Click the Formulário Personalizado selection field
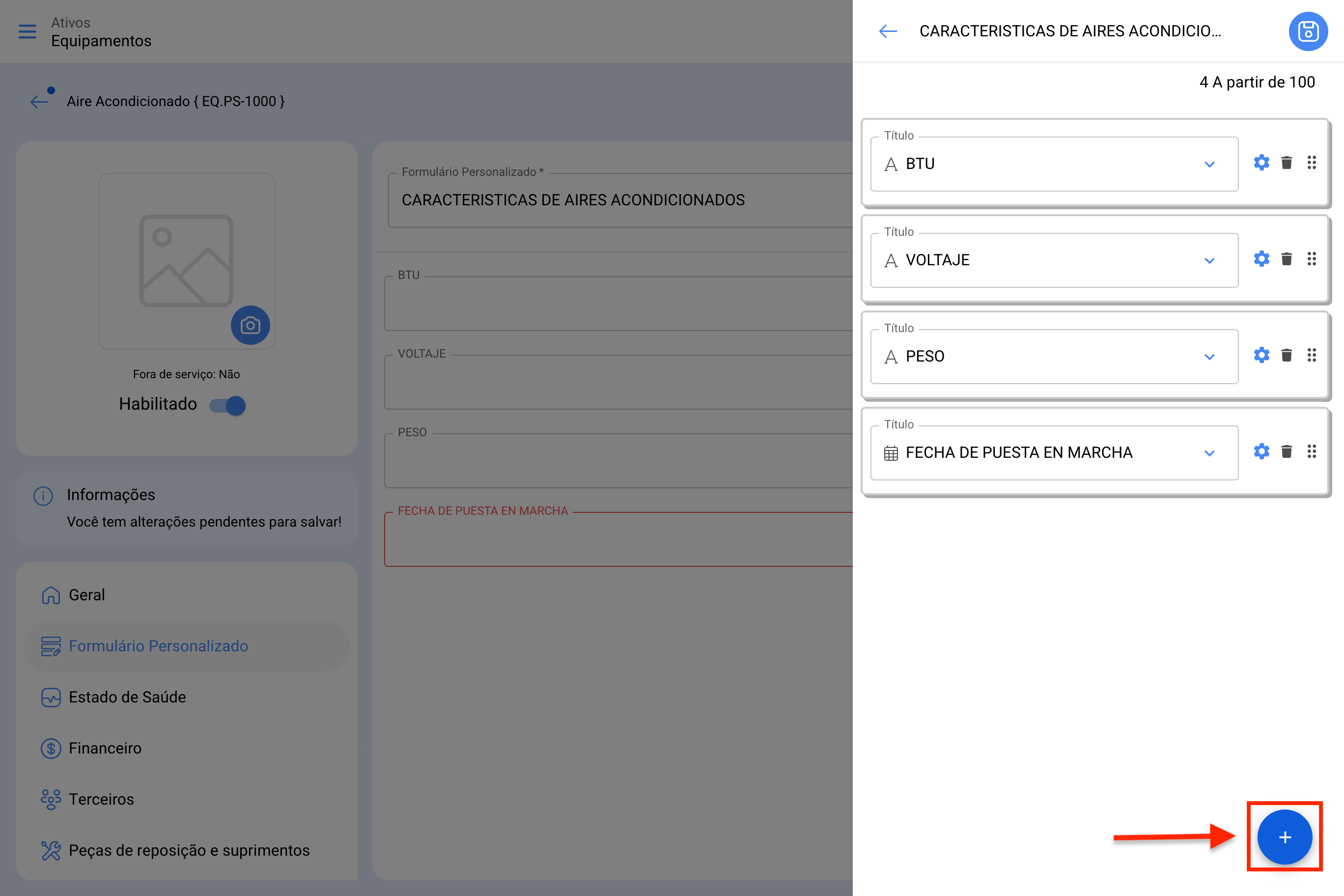The width and height of the screenshot is (1344, 896). click(x=620, y=200)
